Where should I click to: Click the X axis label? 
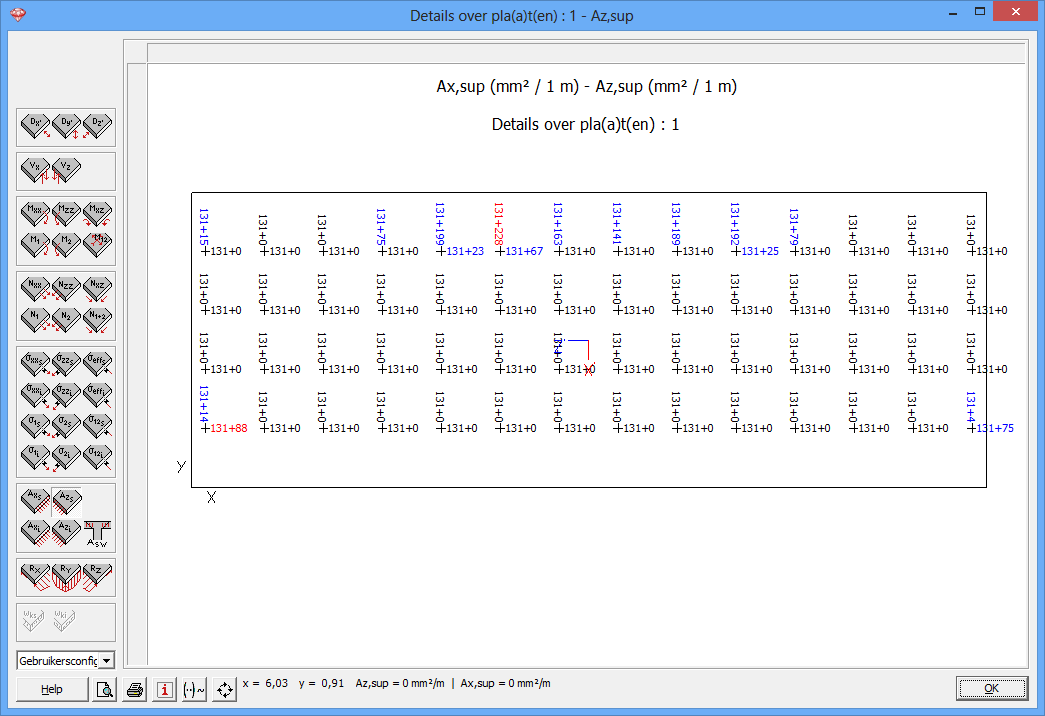pyautogui.click(x=211, y=497)
